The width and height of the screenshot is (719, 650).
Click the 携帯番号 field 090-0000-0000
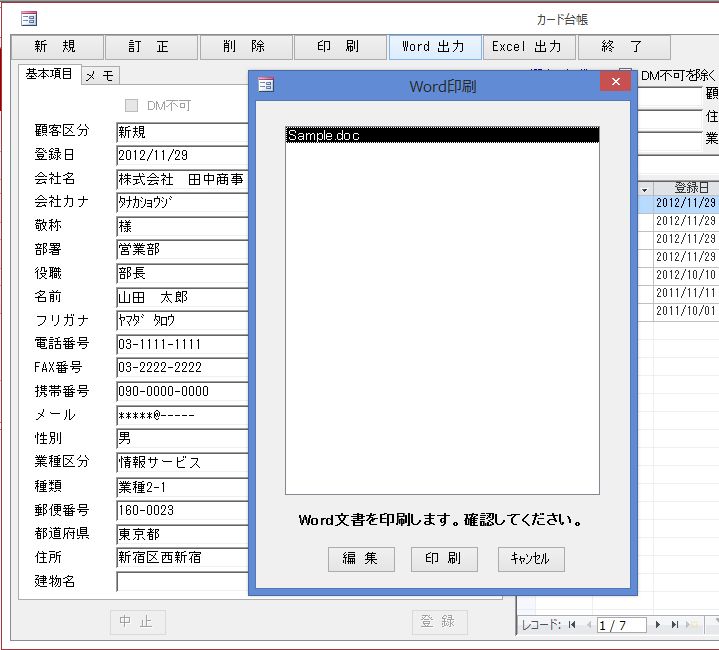coord(182,392)
